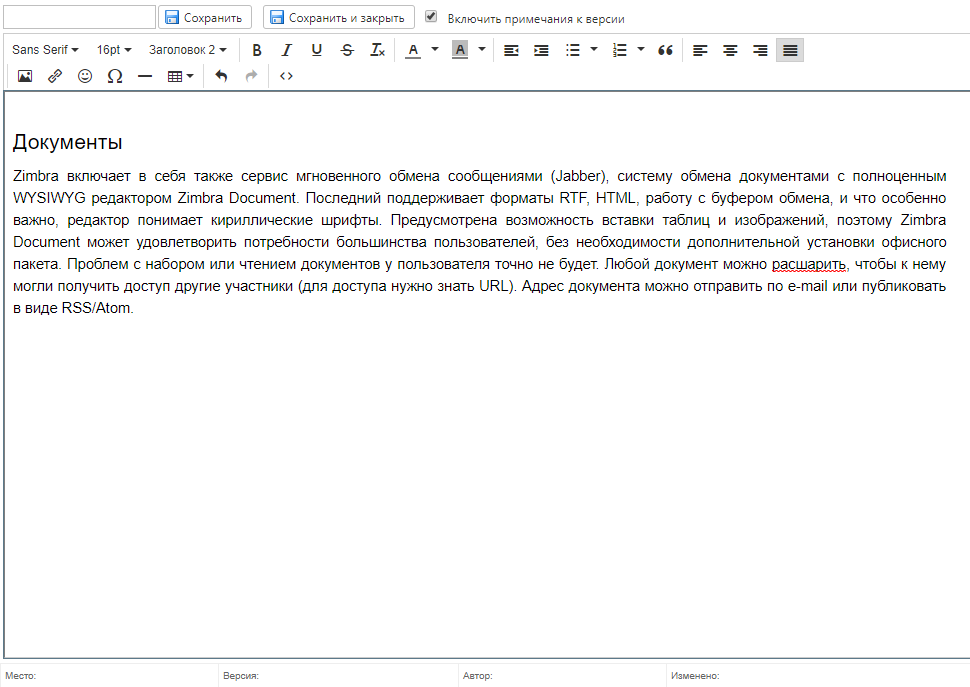Image resolution: width=970 pixels, height=687 pixels.
Task: Decrease the paragraph indent
Action: pyautogui.click(x=511, y=50)
